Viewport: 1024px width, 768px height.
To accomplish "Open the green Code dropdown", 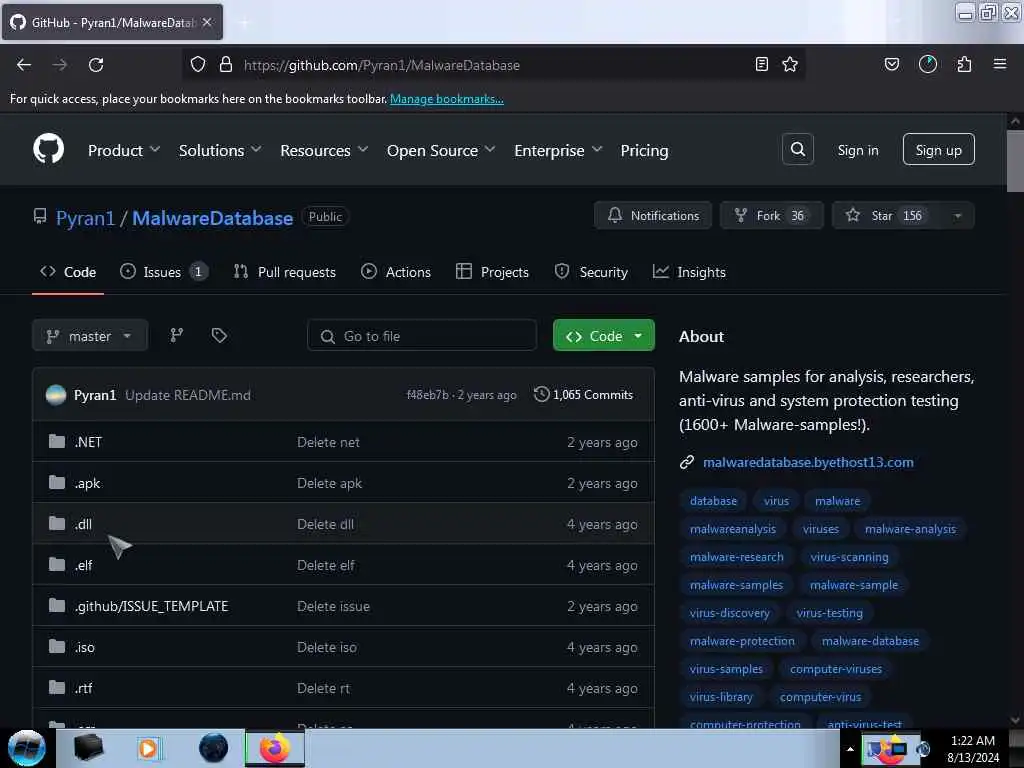I will point(603,336).
